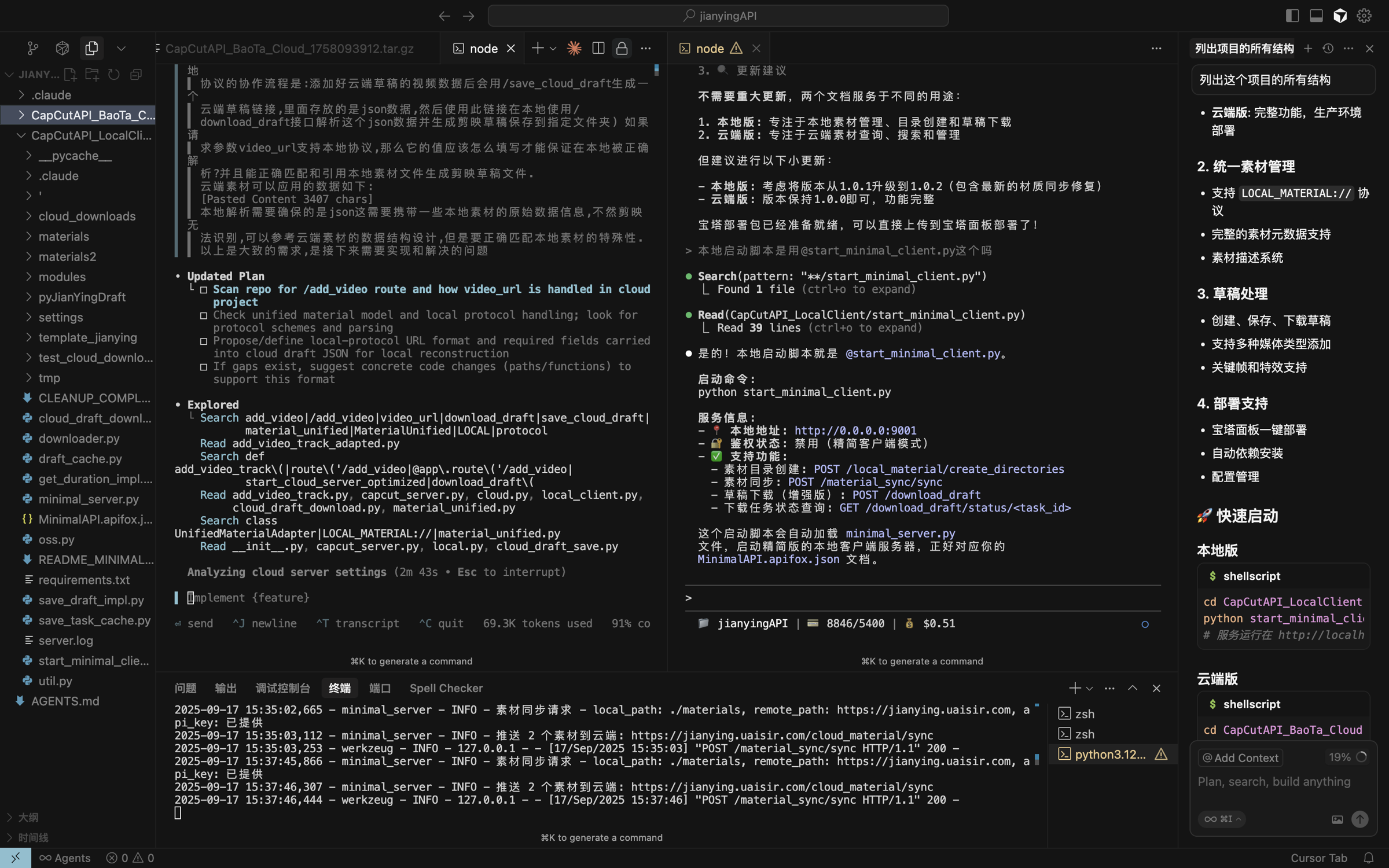
Task: Click the send arrow in chat input
Action: (x=1359, y=819)
